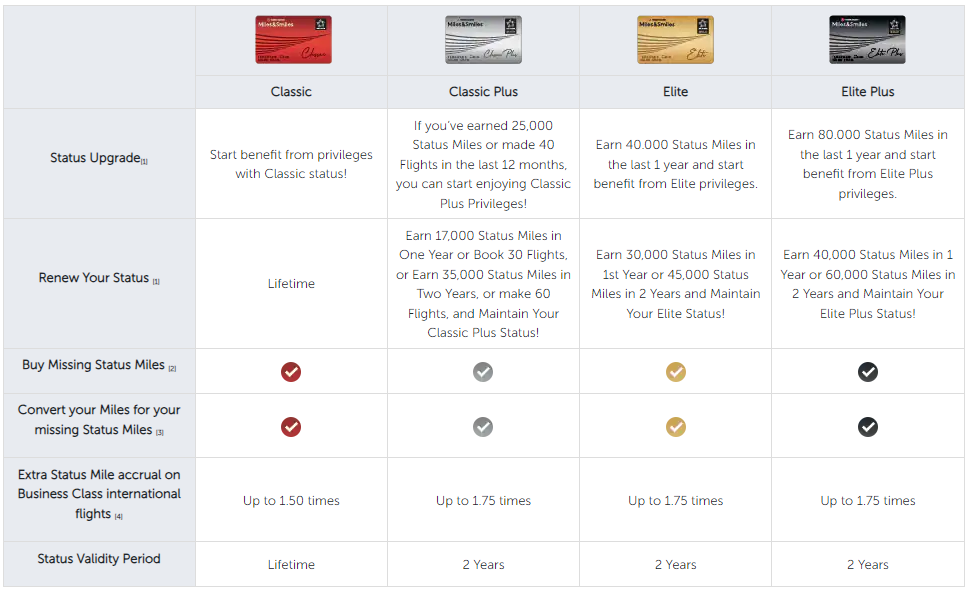Select the Classic Plus column header
The image size is (971, 591).
483,92
